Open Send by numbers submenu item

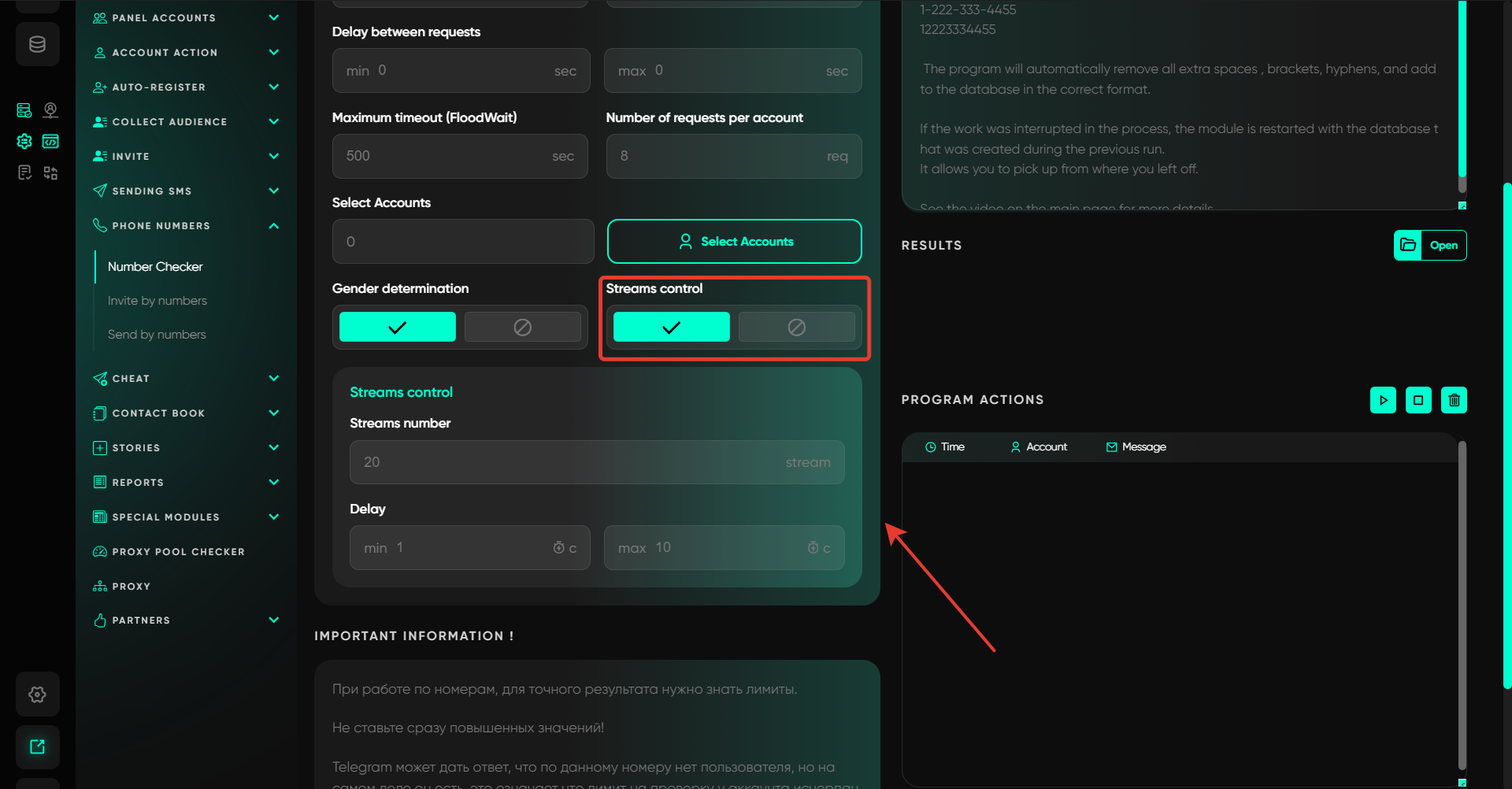(157, 335)
